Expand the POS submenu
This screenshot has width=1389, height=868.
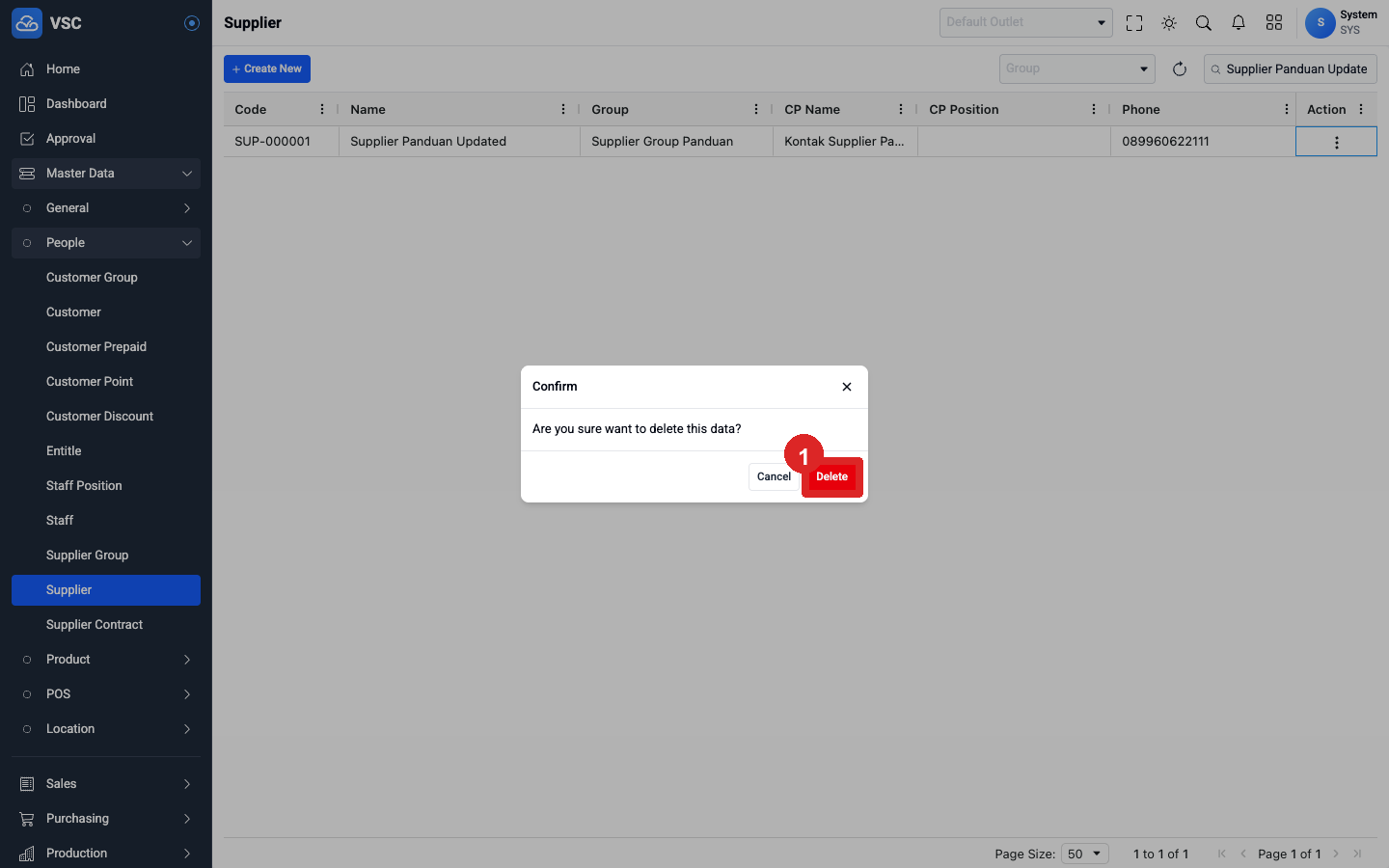(x=106, y=694)
